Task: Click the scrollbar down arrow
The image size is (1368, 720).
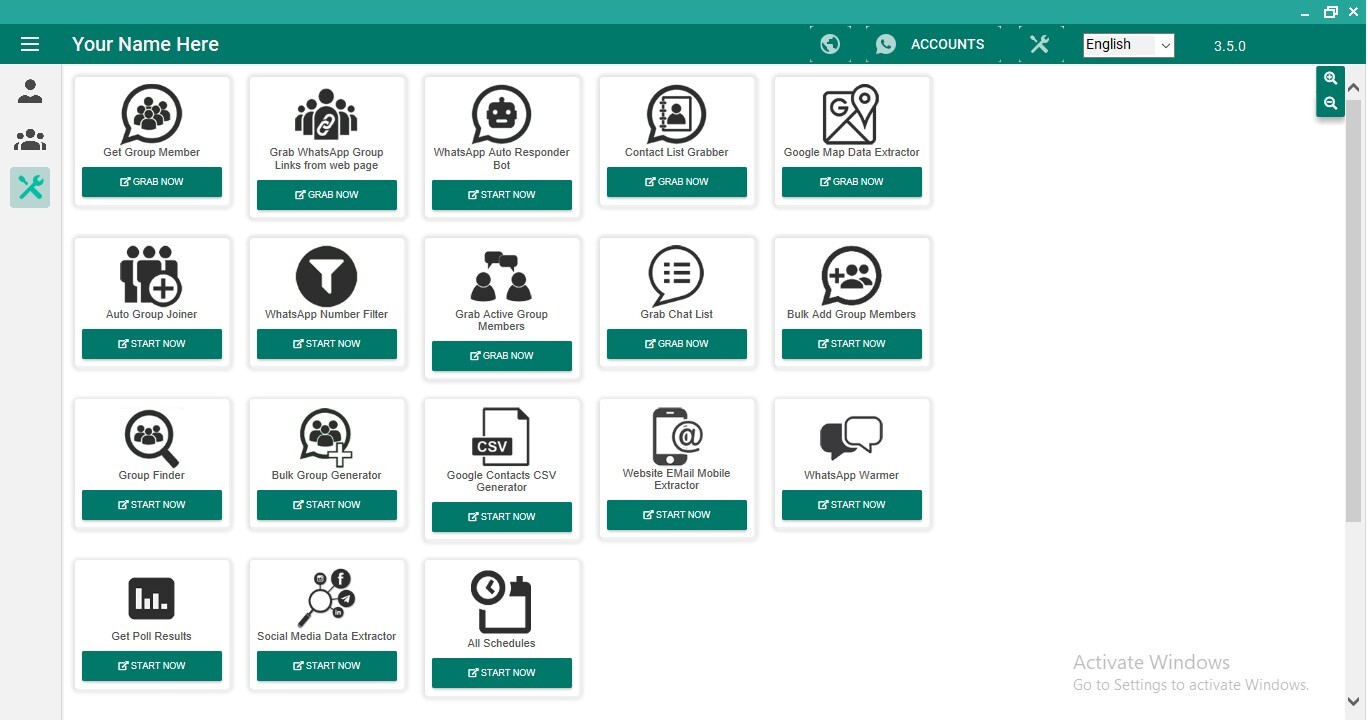Action: click(x=1354, y=702)
